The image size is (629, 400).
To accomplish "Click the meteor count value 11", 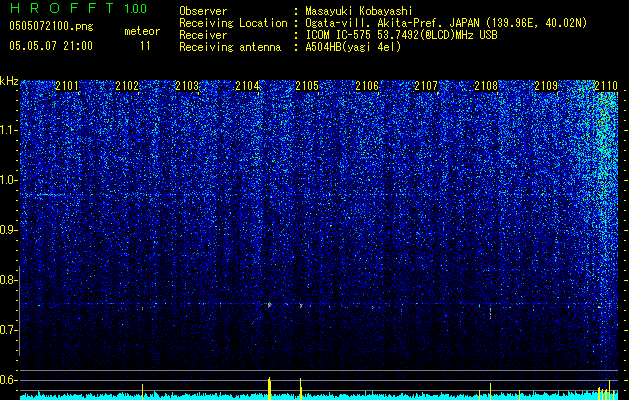I will click(x=145, y=46).
